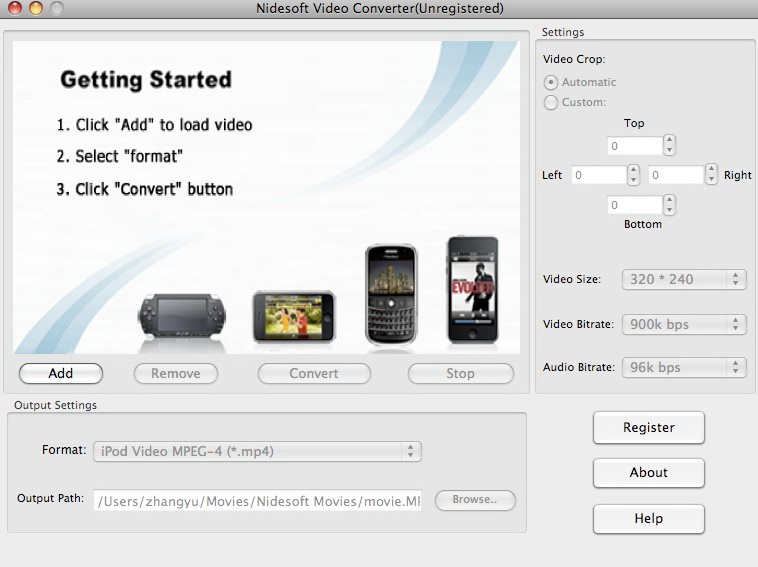Click the BlackBerry phone image
Image resolution: width=758 pixels, height=567 pixels.
391,294
